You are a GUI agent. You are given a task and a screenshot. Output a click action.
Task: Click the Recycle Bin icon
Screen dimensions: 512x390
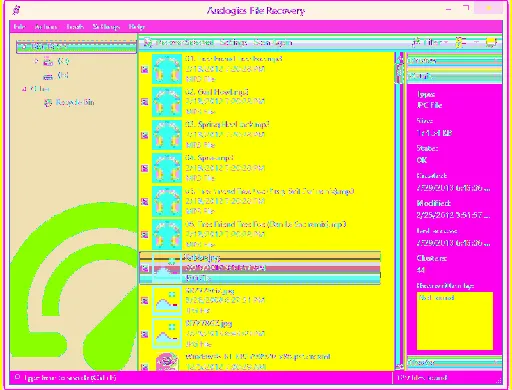[x=48, y=102]
